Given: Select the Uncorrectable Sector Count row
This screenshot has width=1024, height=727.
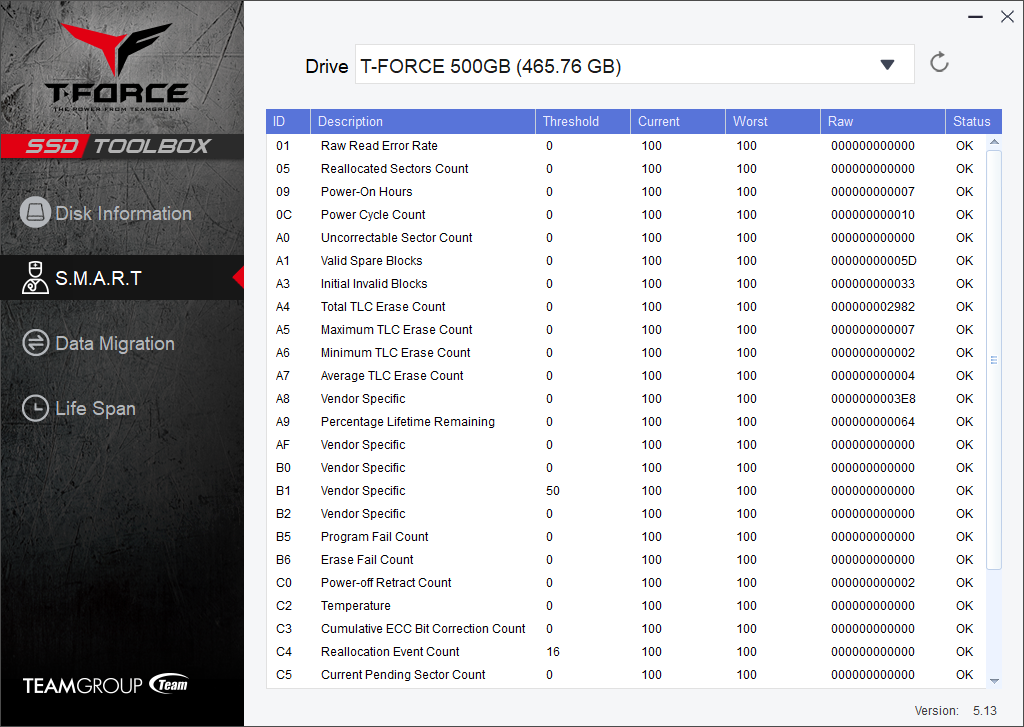Looking at the screenshot, I should [626, 238].
